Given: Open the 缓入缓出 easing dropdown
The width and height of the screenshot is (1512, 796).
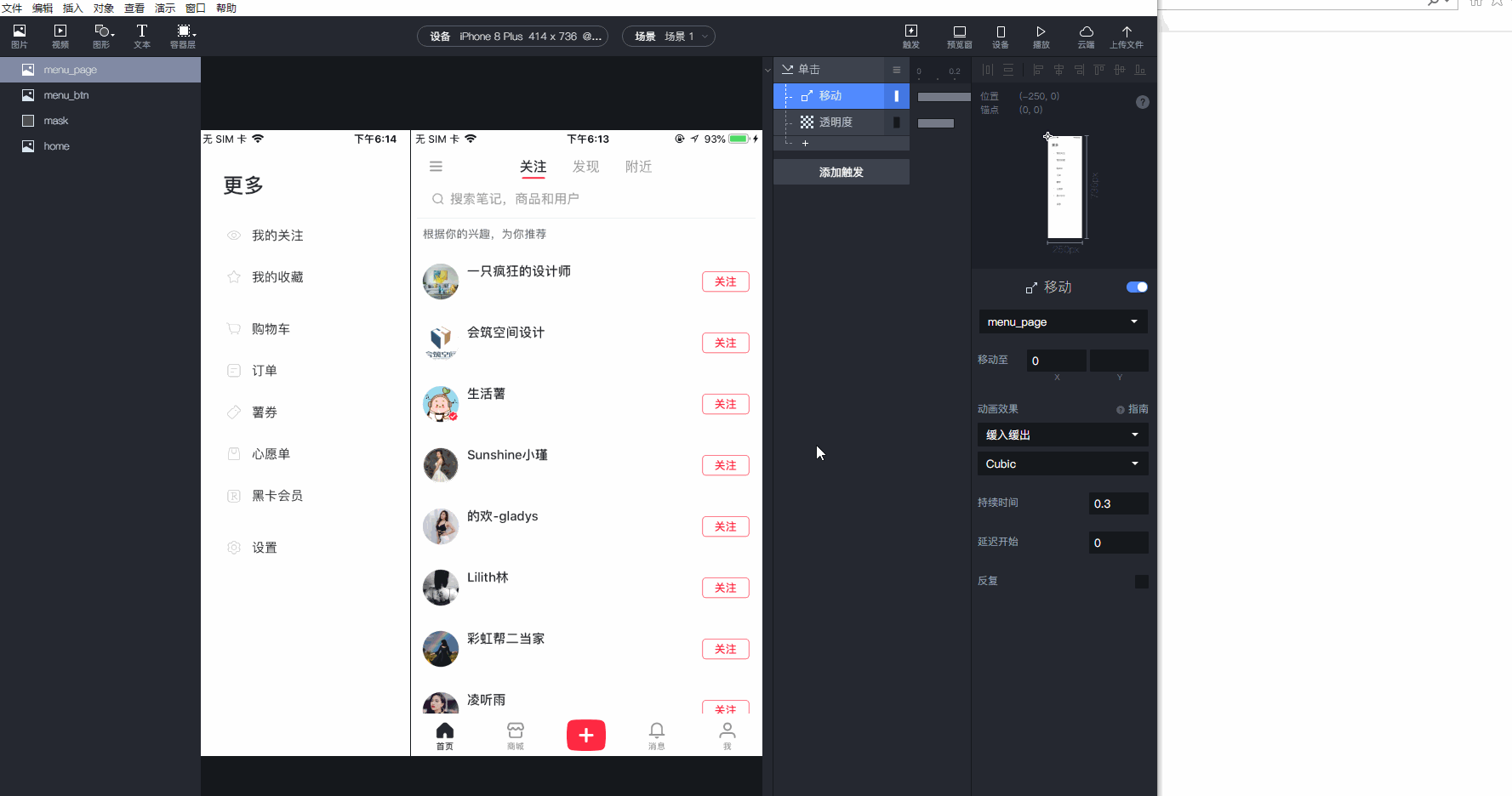Looking at the screenshot, I should click(1063, 435).
